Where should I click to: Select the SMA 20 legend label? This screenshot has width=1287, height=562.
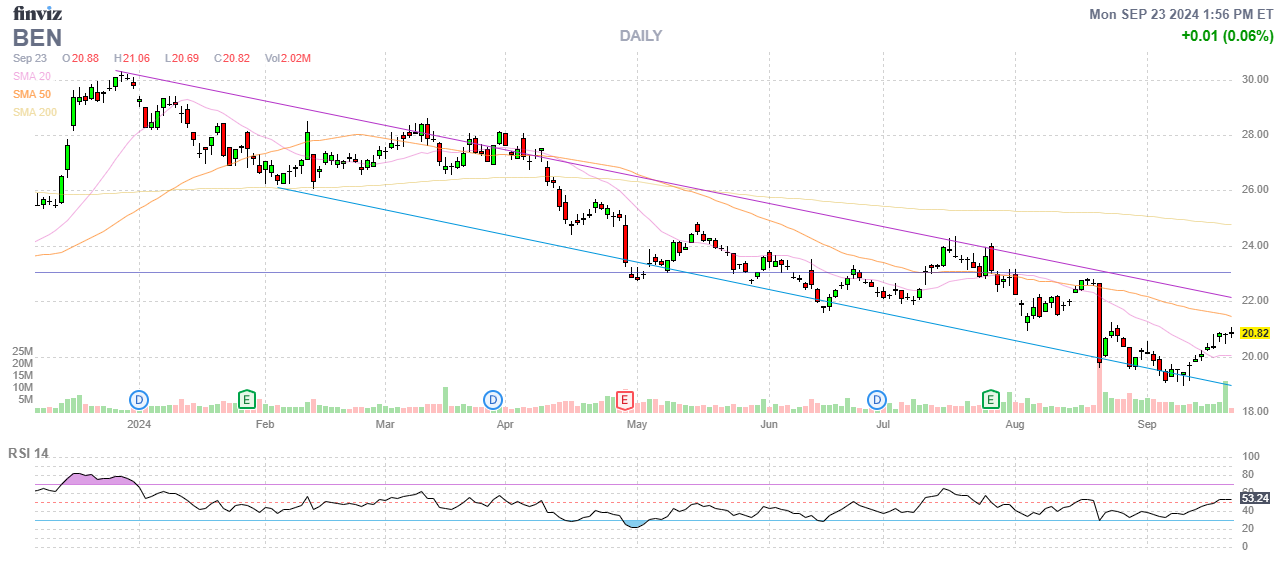(31, 76)
